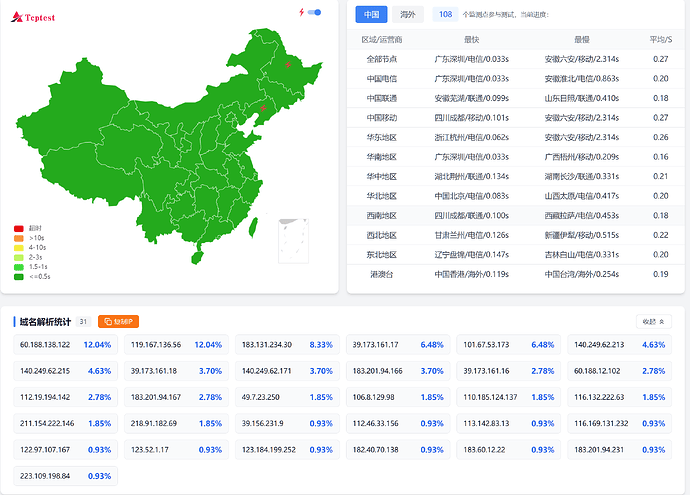The image size is (690, 495).
Task: Click IP card 39.173.161.18
Action: [x=176, y=371]
